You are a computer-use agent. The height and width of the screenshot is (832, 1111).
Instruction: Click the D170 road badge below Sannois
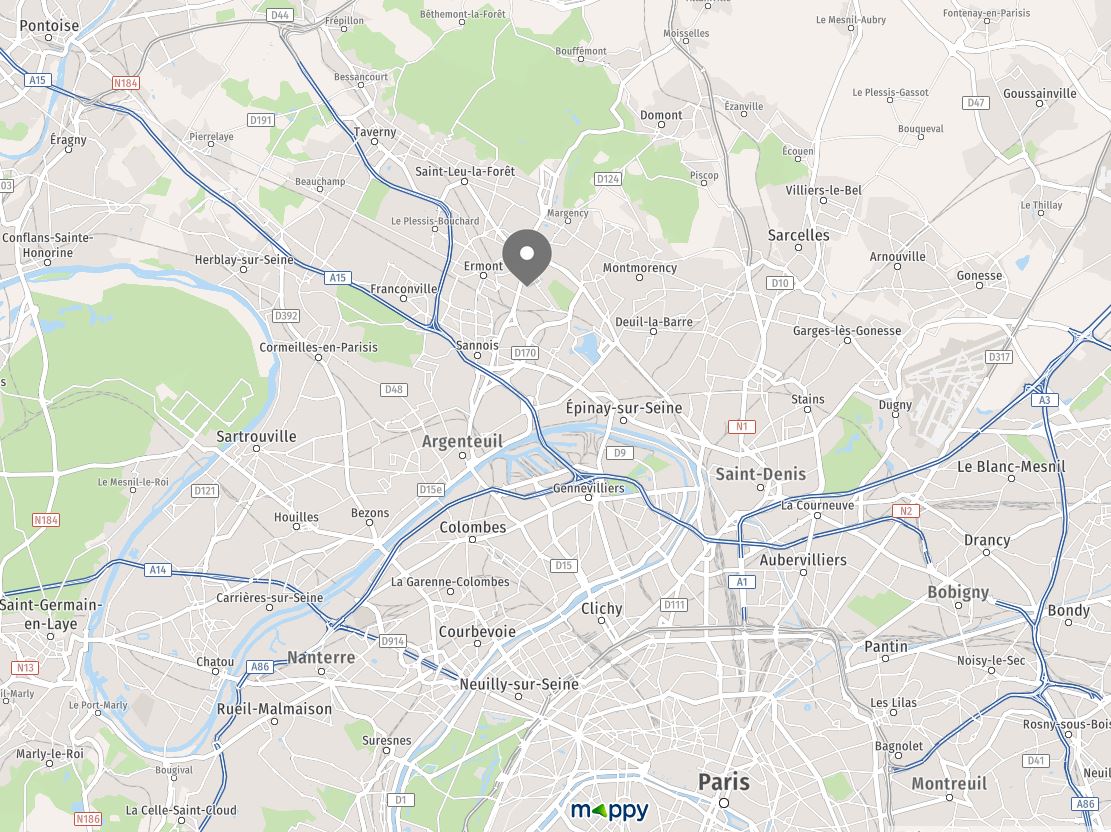(525, 352)
